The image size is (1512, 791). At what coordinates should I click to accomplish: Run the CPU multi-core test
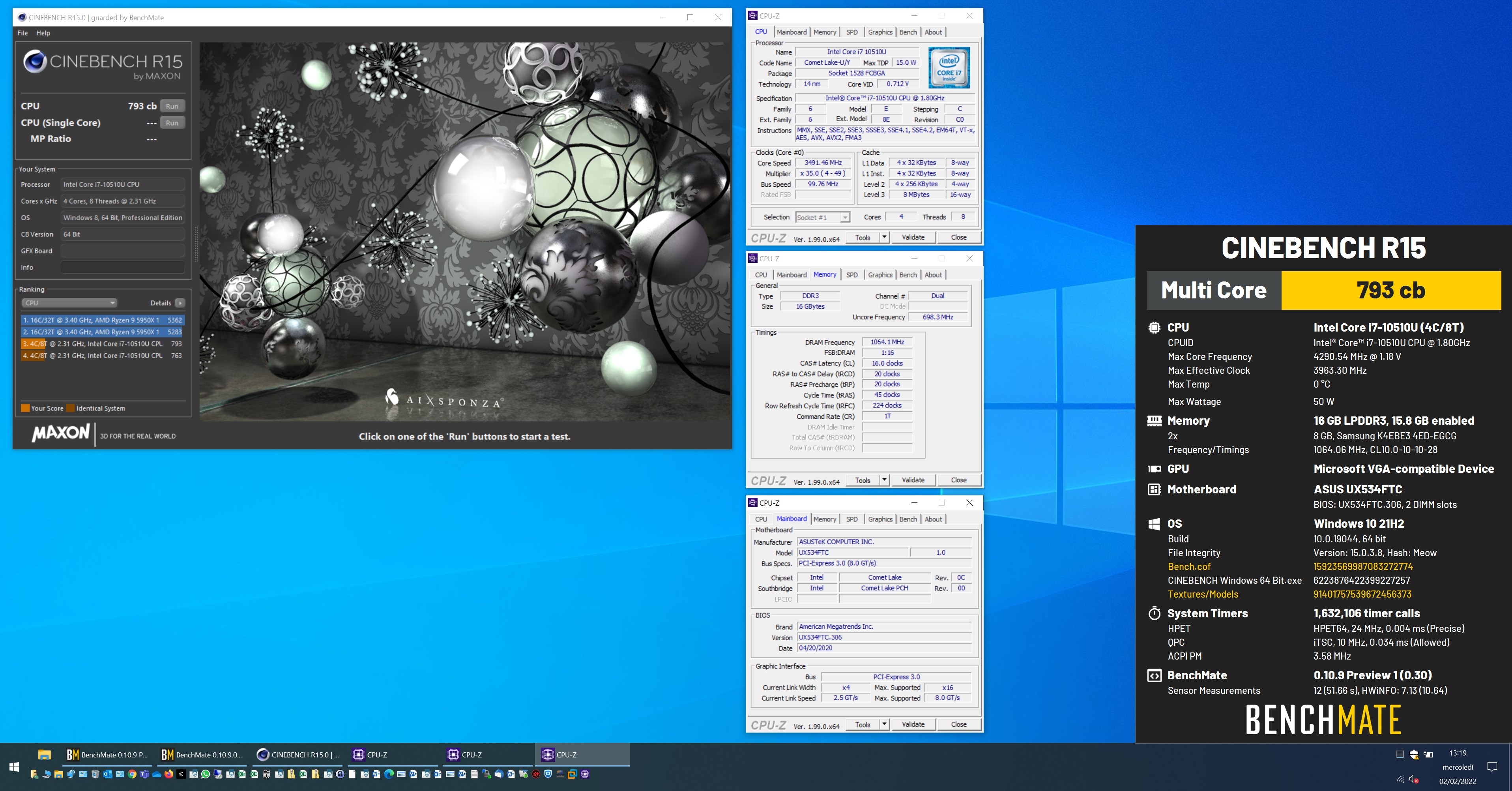[172, 106]
